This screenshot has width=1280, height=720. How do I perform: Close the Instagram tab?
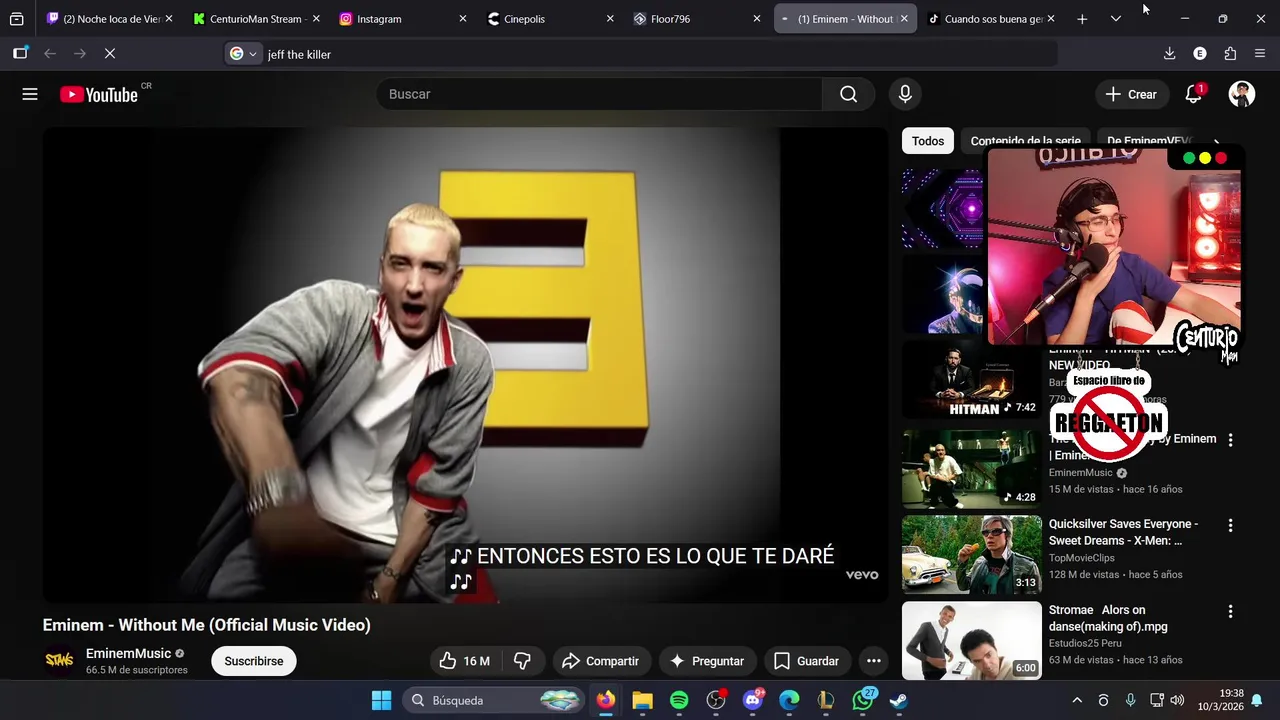click(x=462, y=19)
